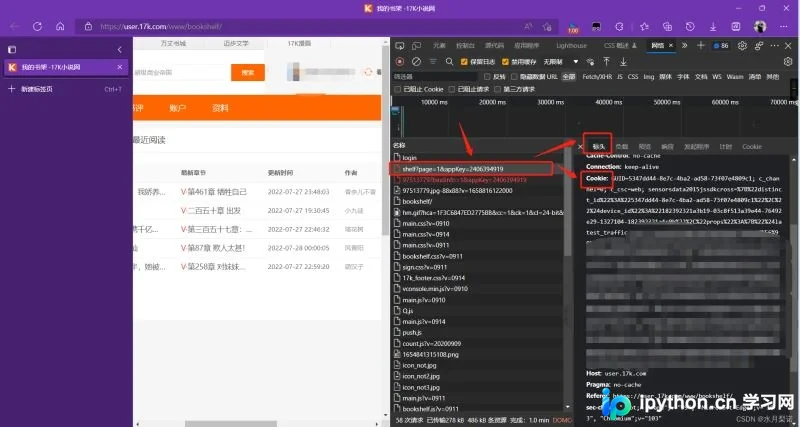Filter requests by Img type
This screenshot has width=800, height=427.
(648, 77)
